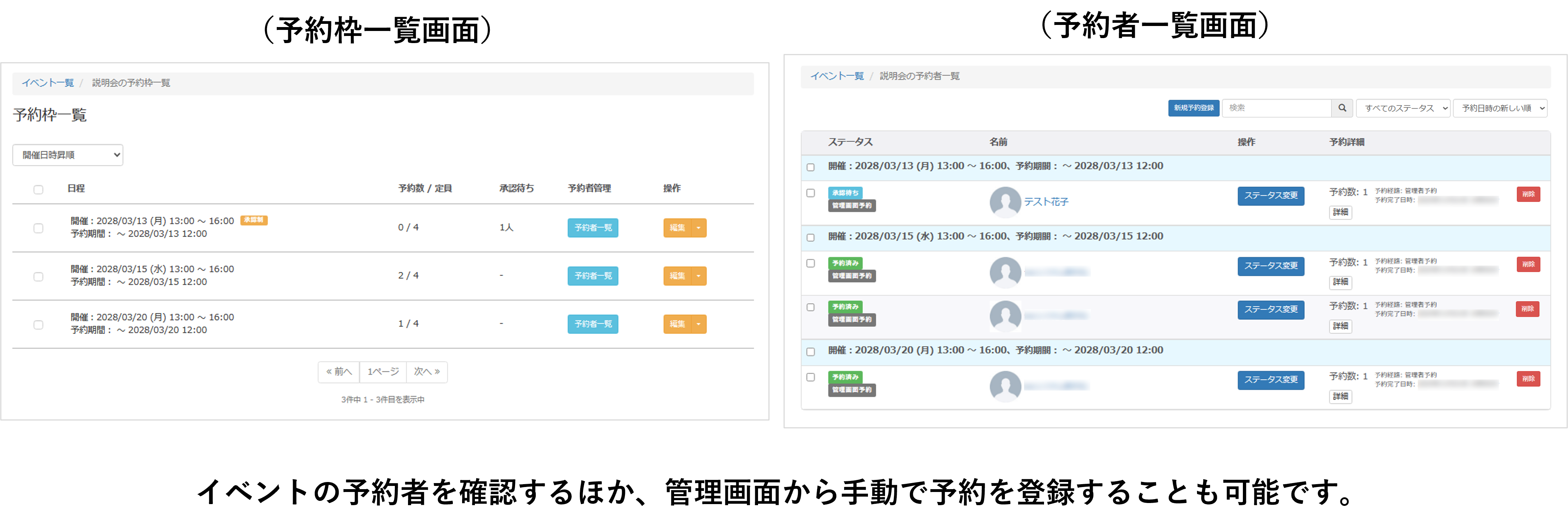The height and width of the screenshot is (529, 1568).
Task: Click the search magnifier icon button
Action: (x=1341, y=108)
